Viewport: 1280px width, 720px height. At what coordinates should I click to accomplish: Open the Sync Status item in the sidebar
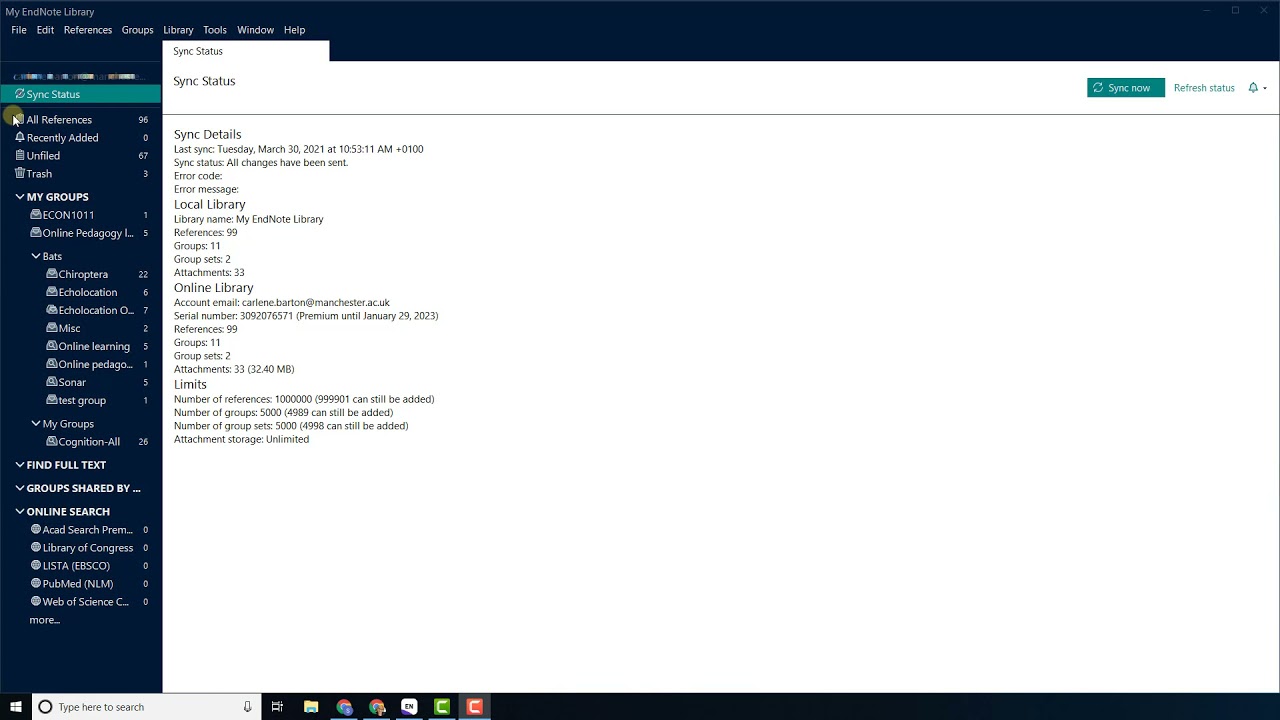pyautogui.click(x=80, y=94)
